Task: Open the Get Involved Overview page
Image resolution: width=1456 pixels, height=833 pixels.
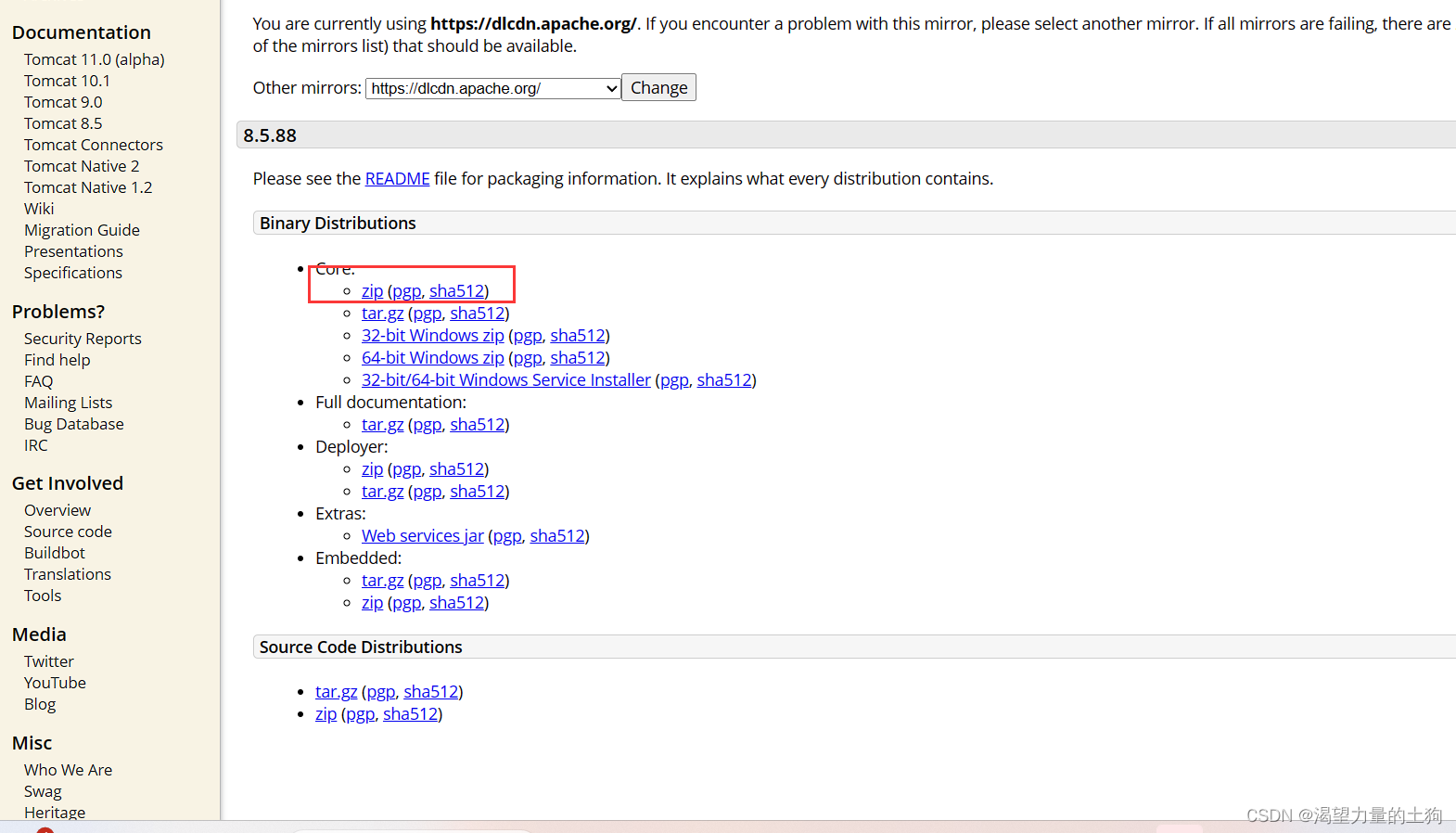Action: (57, 510)
